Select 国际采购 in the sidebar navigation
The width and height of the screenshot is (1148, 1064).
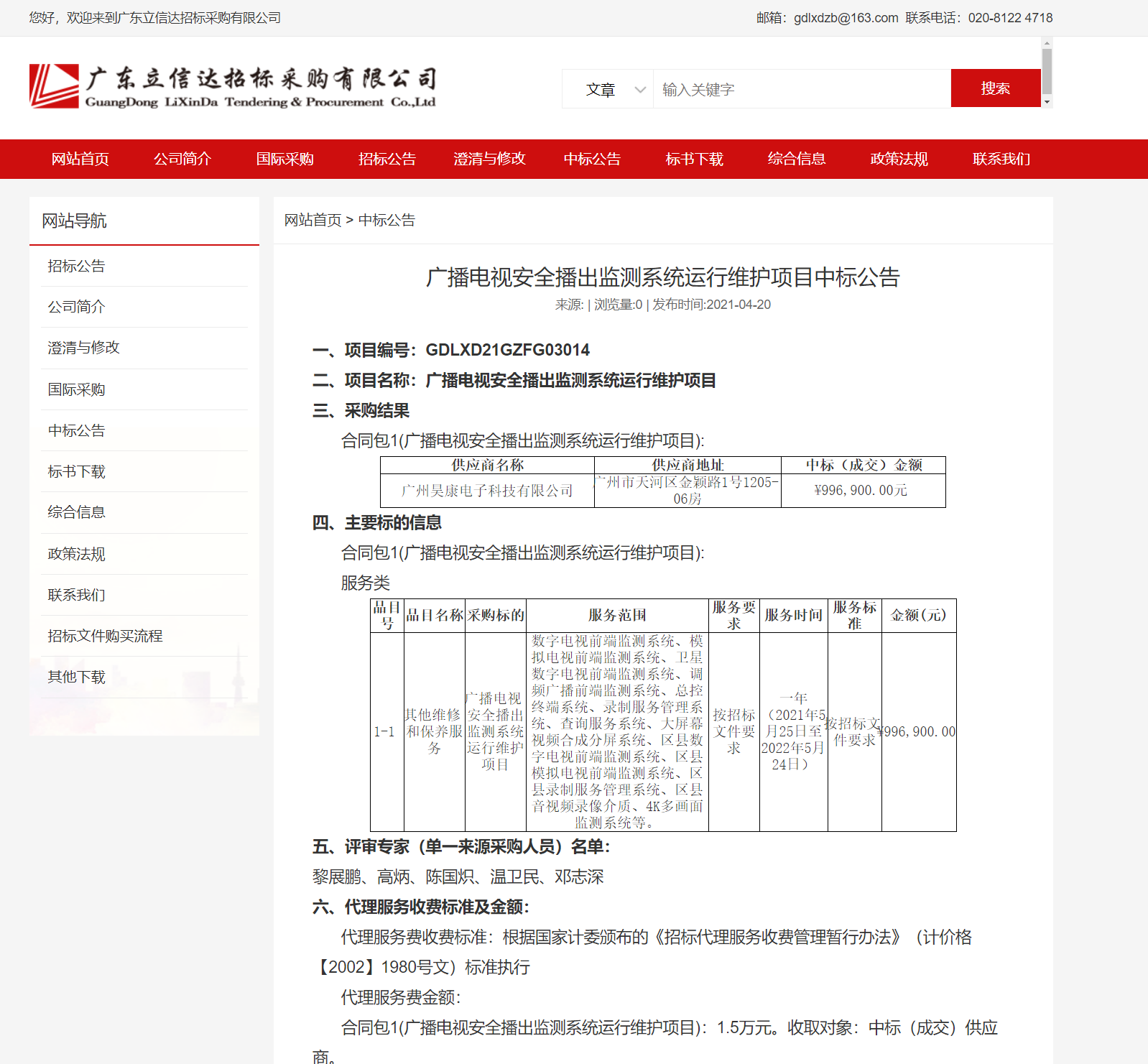[x=144, y=389]
